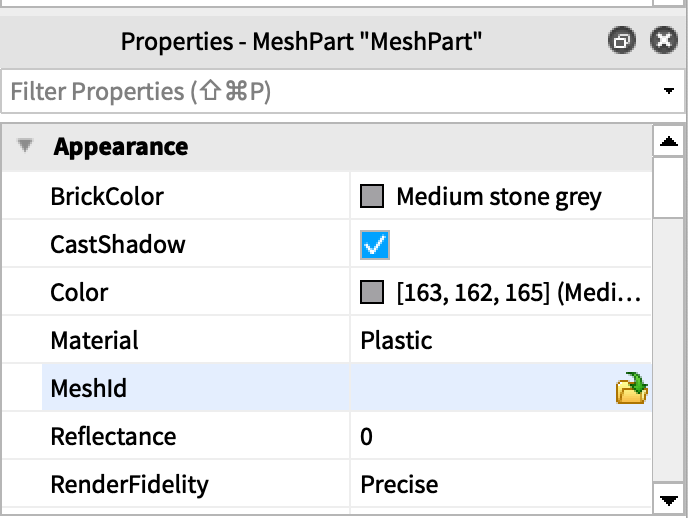Image resolution: width=688 pixels, height=518 pixels.
Task: Undock the Properties panel
Action: coord(622,41)
